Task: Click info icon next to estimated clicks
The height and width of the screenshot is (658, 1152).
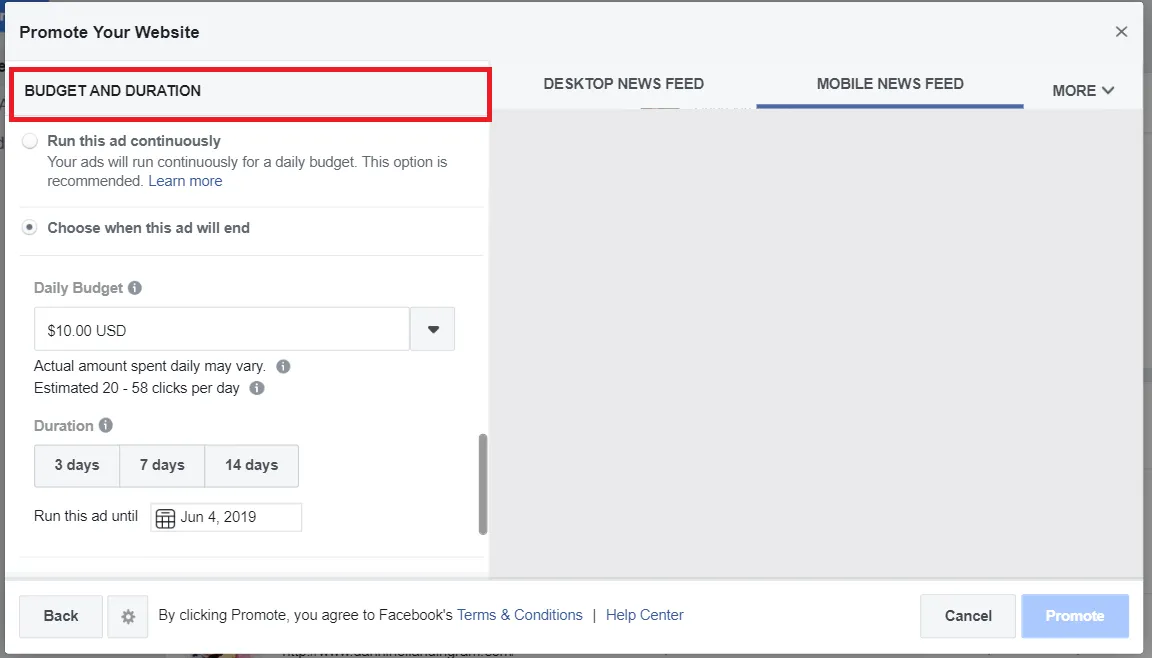Action: pos(257,388)
